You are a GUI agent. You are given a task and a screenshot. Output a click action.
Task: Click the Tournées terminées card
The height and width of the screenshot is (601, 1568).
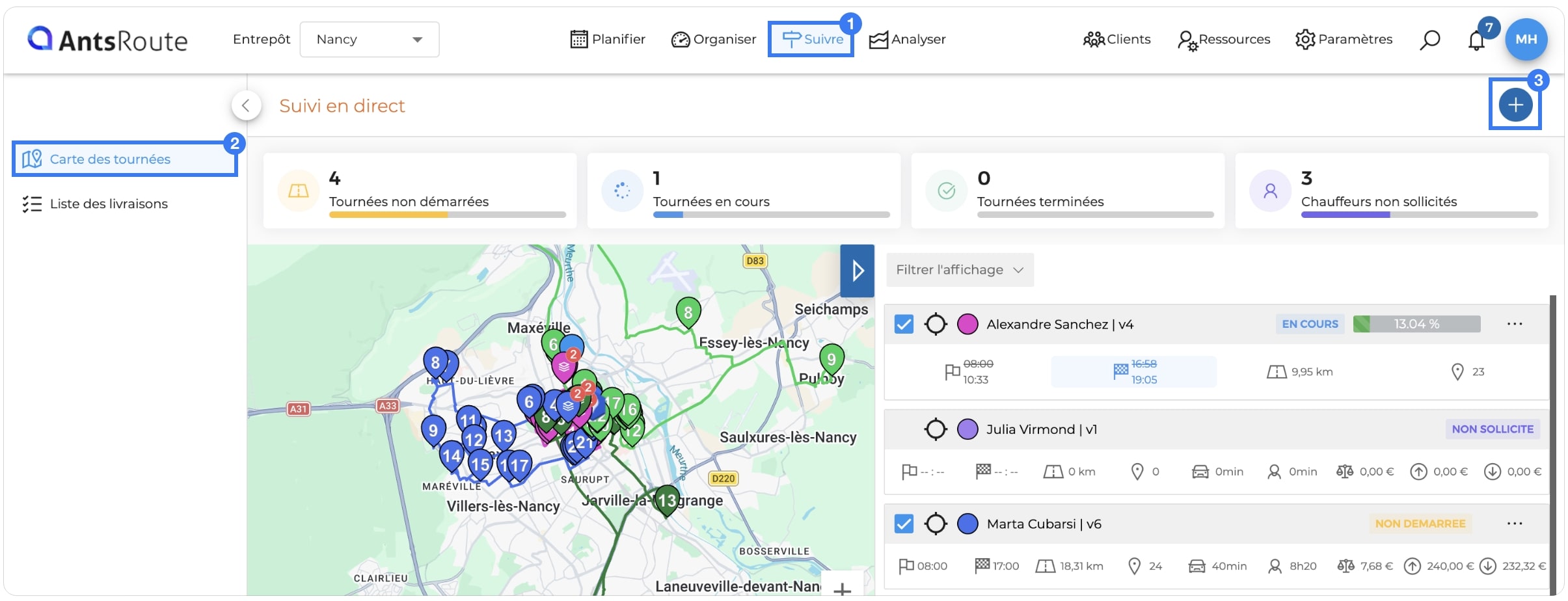[x=1068, y=191]
